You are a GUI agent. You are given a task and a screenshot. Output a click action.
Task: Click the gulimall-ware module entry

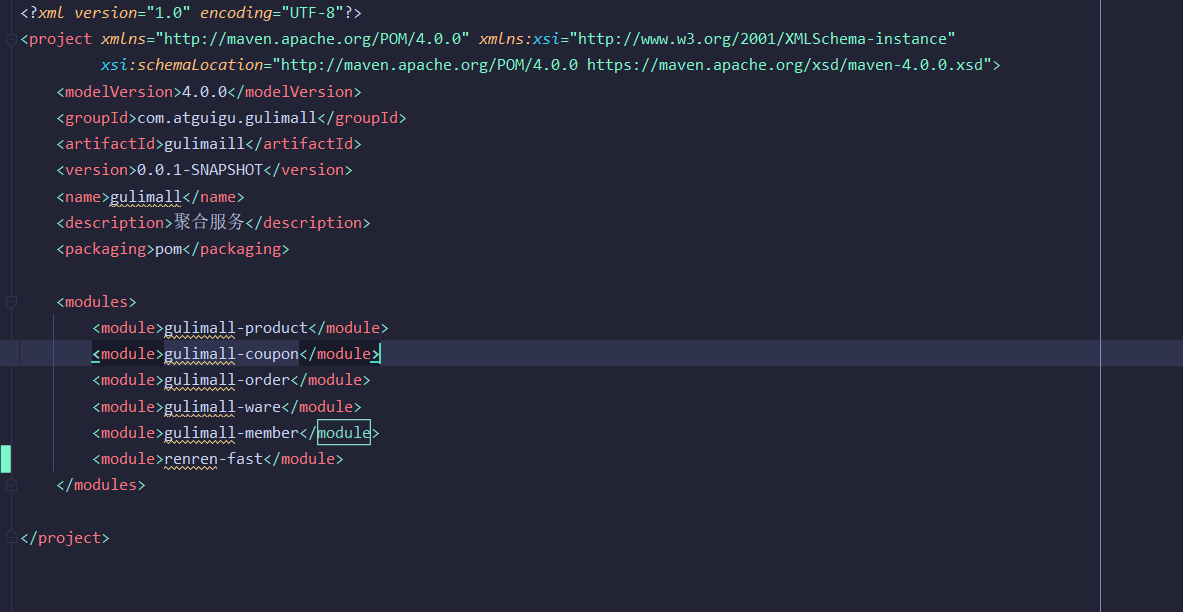(226, 407)
